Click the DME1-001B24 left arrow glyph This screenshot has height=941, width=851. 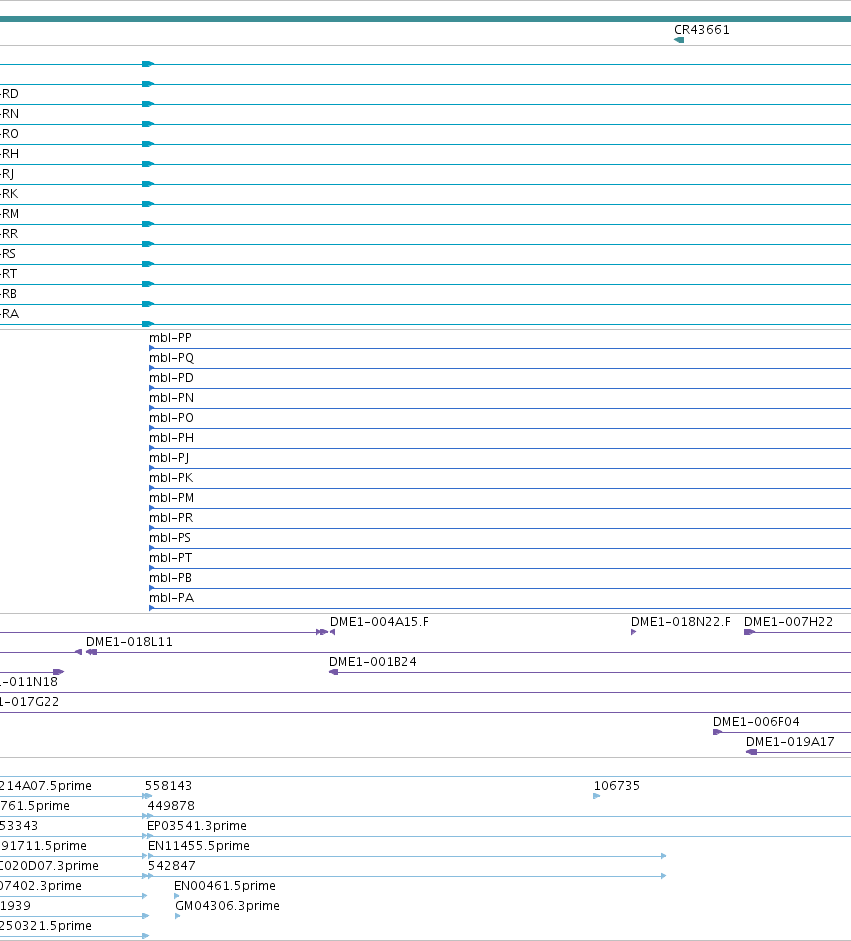click(x=334, y=672)
